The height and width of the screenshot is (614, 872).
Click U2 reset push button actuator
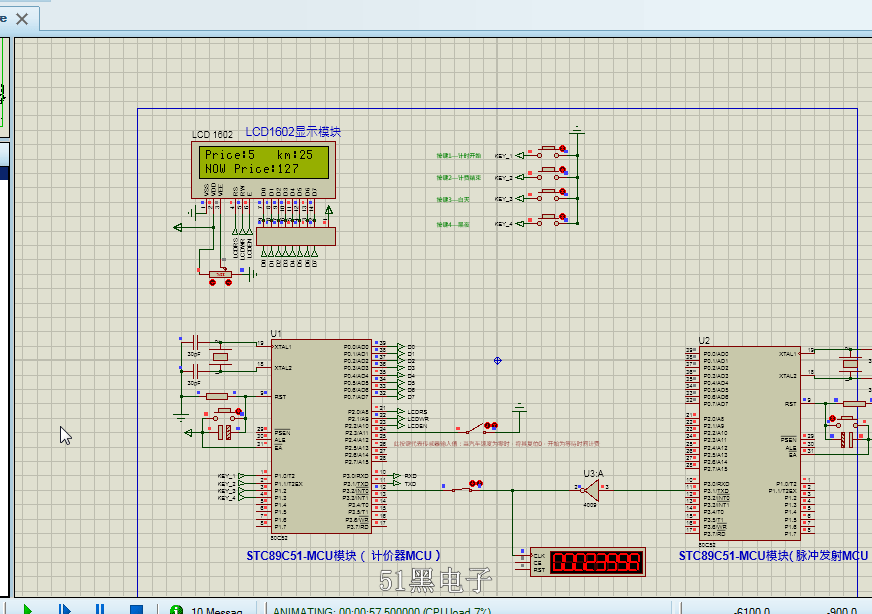833,418
